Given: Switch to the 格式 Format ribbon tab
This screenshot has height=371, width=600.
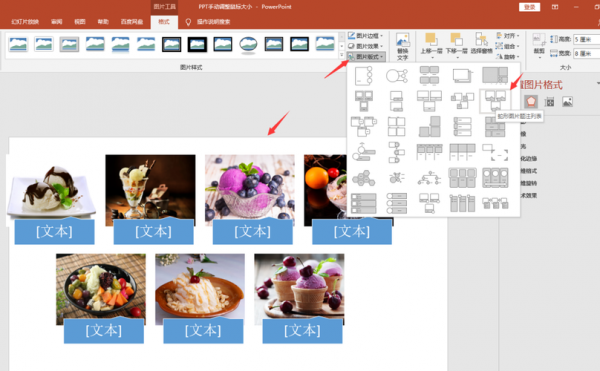Looking at the screenshot, I should 164,22.
